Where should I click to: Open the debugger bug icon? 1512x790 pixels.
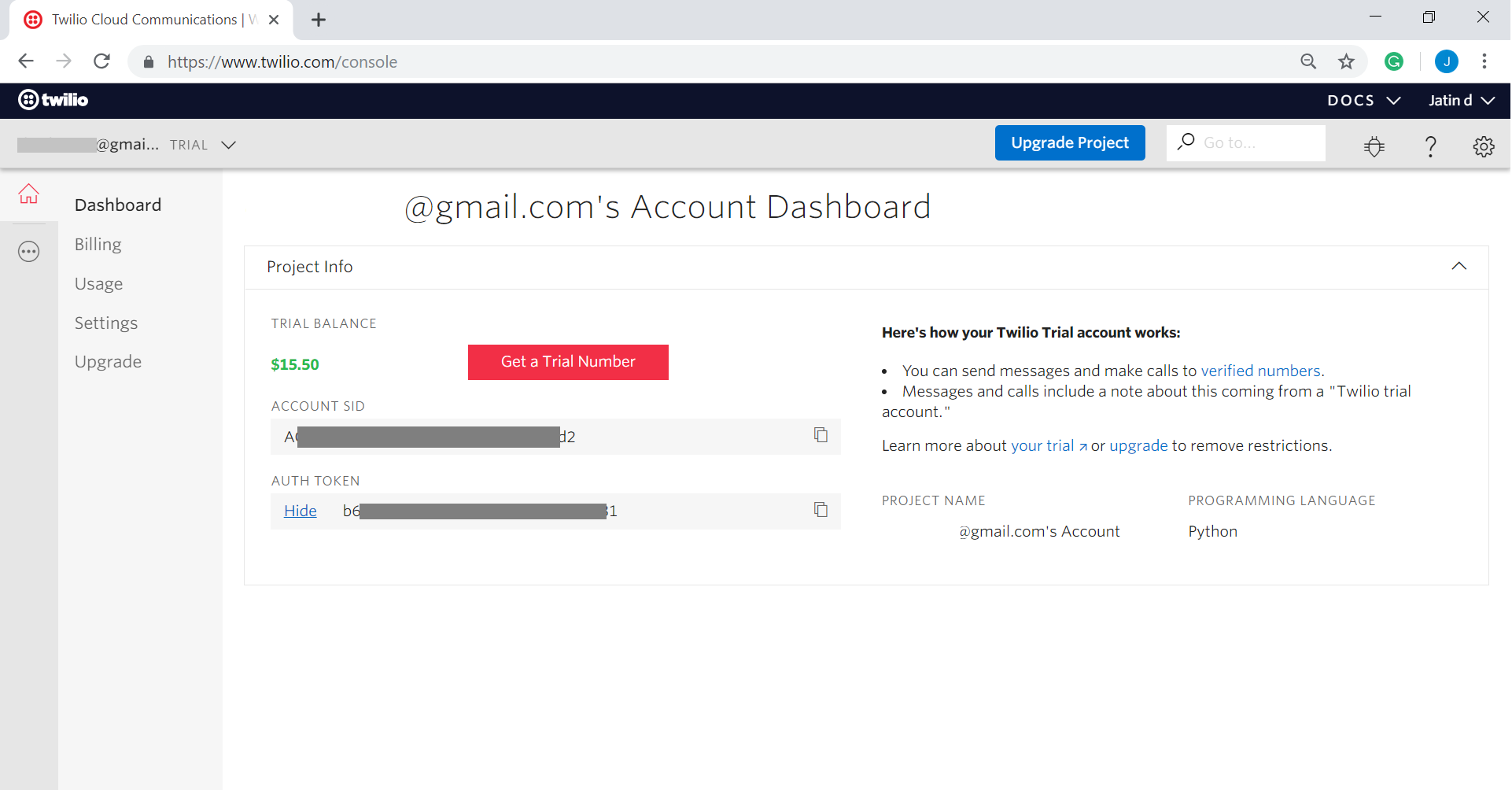click(x=1374, y=146)
